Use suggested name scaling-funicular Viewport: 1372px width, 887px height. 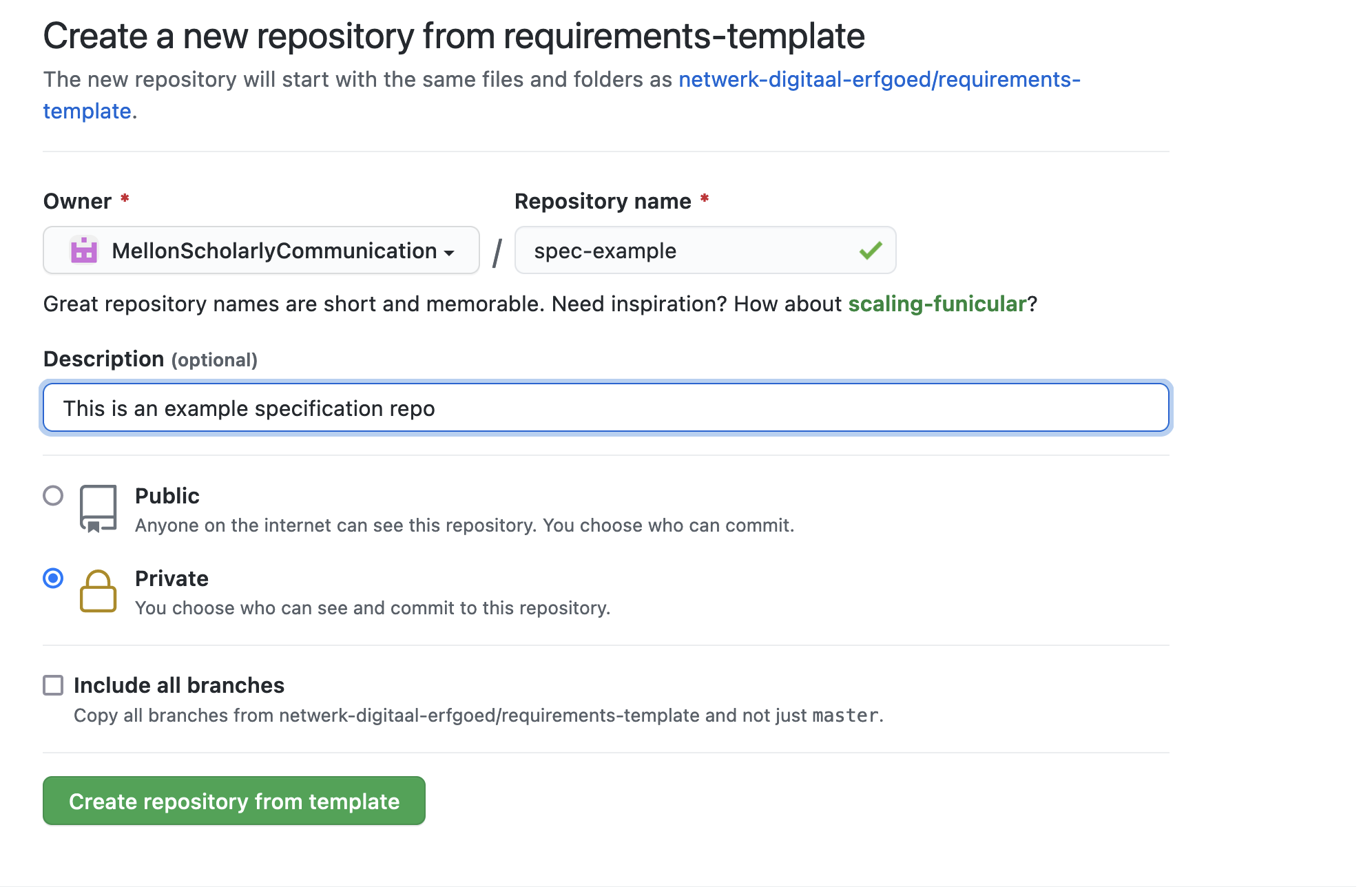[x=937, y=304]
